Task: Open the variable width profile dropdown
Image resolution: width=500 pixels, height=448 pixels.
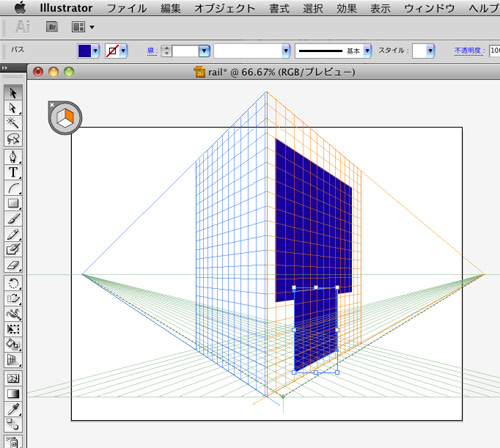Action: 286,51
